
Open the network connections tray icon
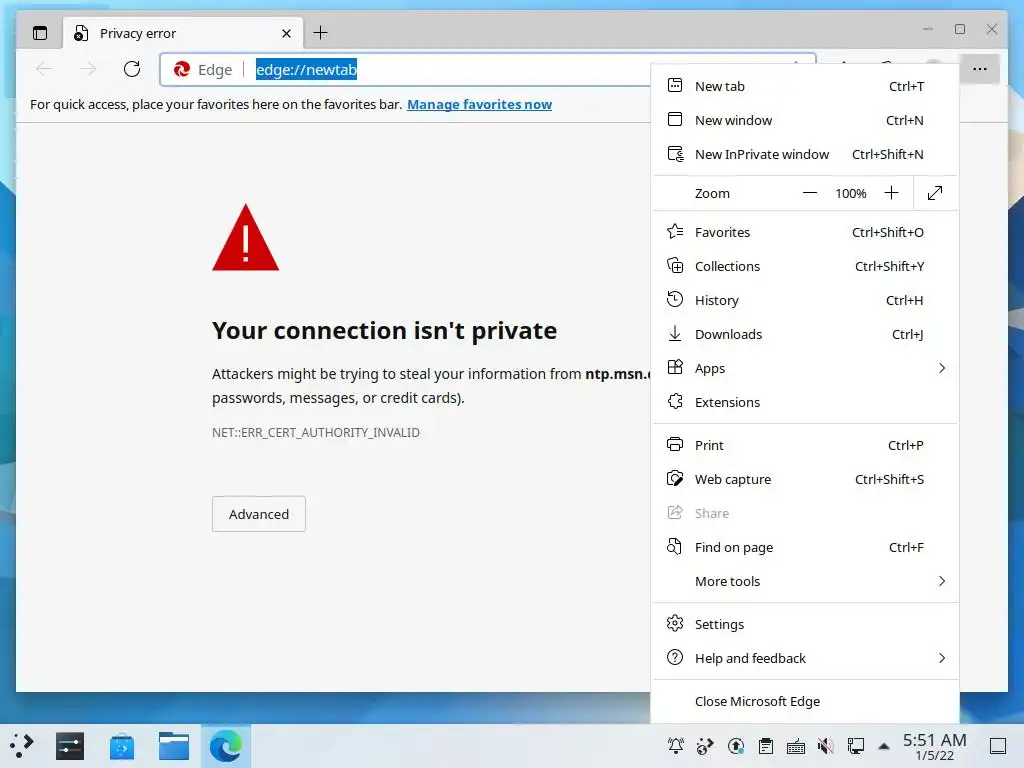coord(856,746)
